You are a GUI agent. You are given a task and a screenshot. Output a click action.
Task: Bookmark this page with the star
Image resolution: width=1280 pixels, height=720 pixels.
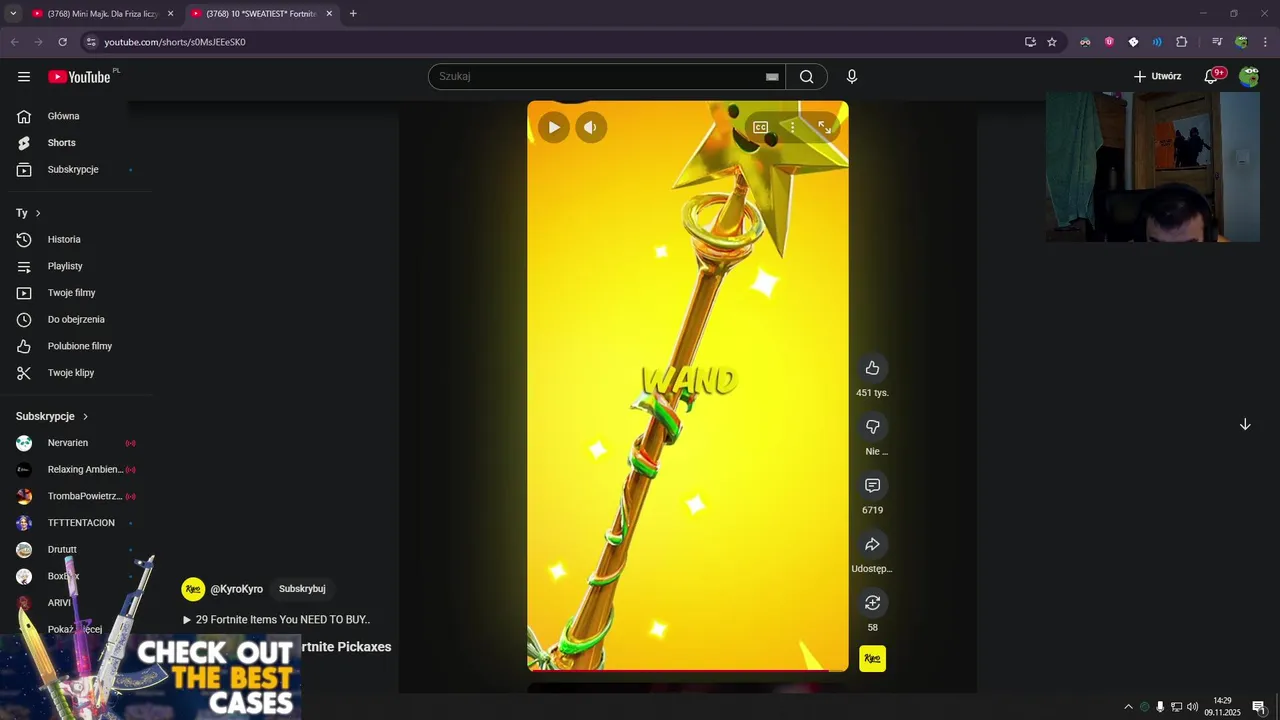tap(1052, 42)
